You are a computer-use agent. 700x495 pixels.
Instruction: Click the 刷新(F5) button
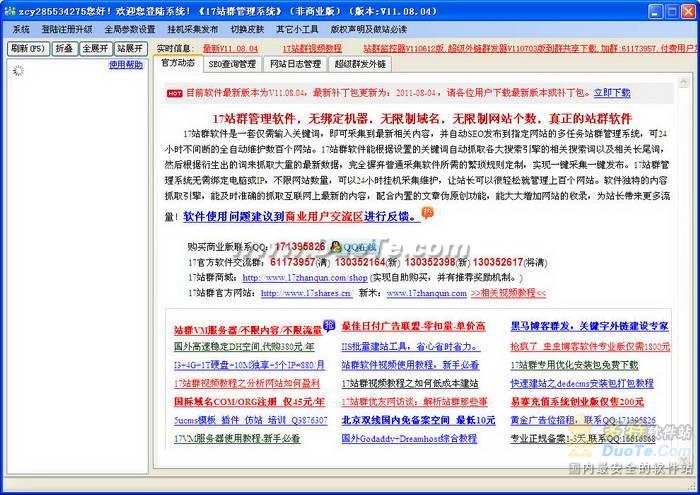point(28,49)
